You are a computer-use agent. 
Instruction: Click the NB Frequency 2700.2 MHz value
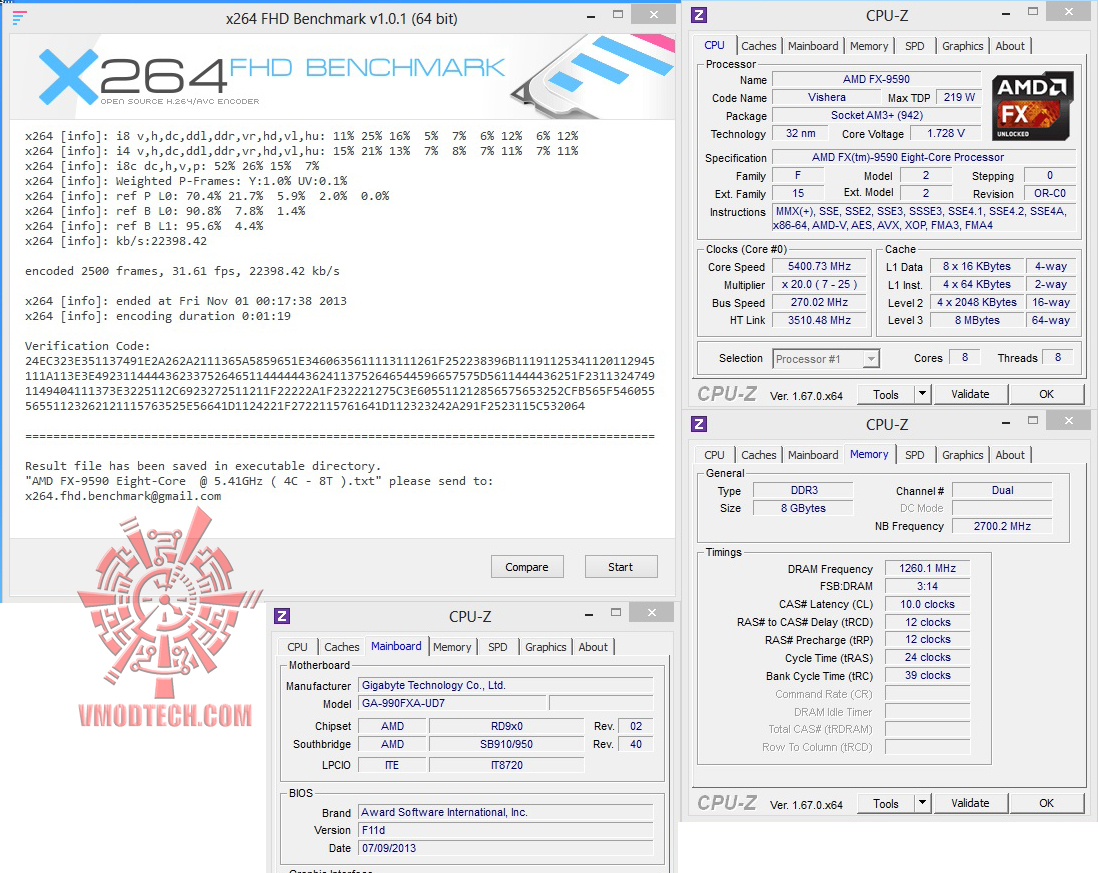click(x=1002, y=526)
